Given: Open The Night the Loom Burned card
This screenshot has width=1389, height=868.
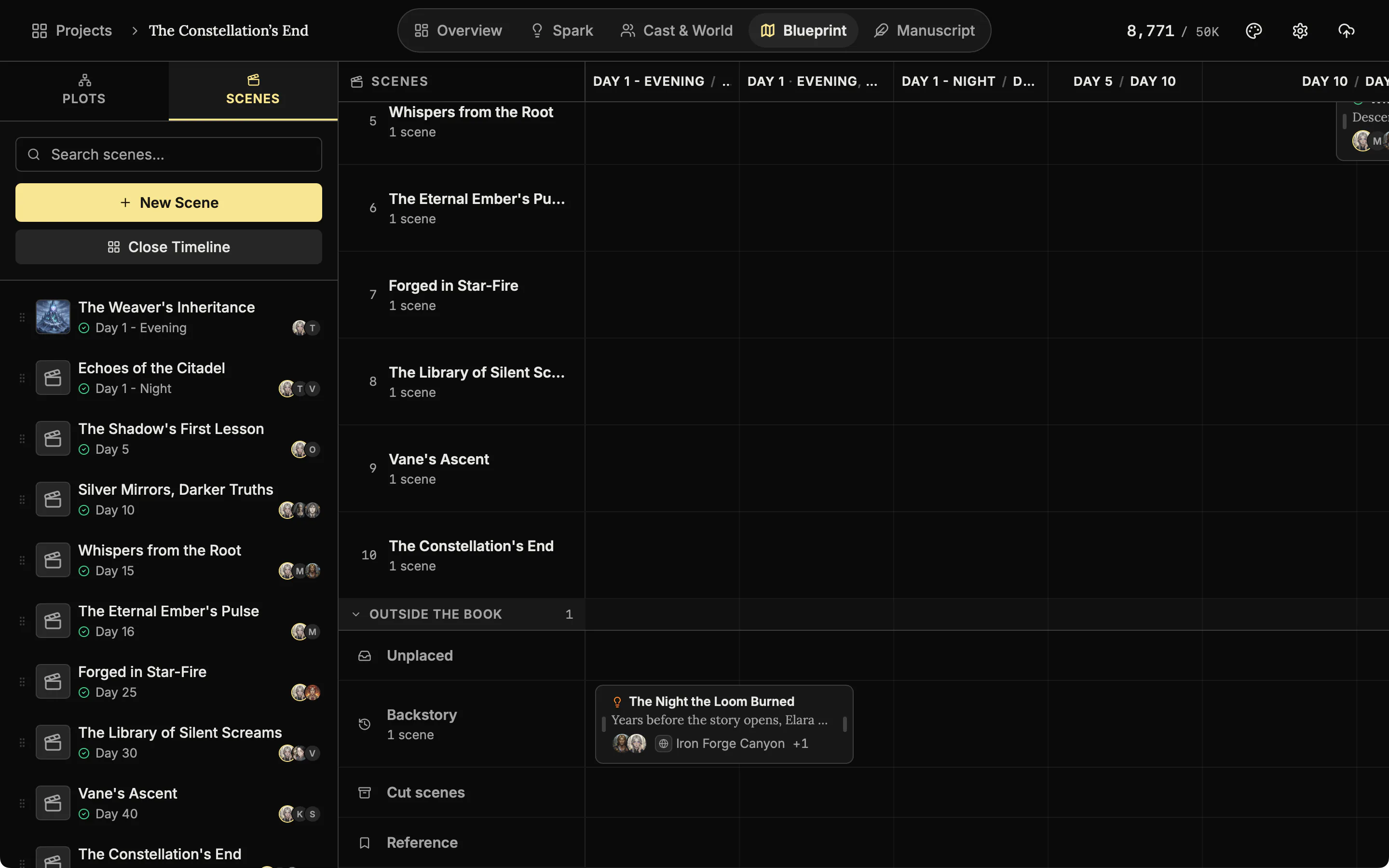Looking at the screenshot, I should pos(724,724).
